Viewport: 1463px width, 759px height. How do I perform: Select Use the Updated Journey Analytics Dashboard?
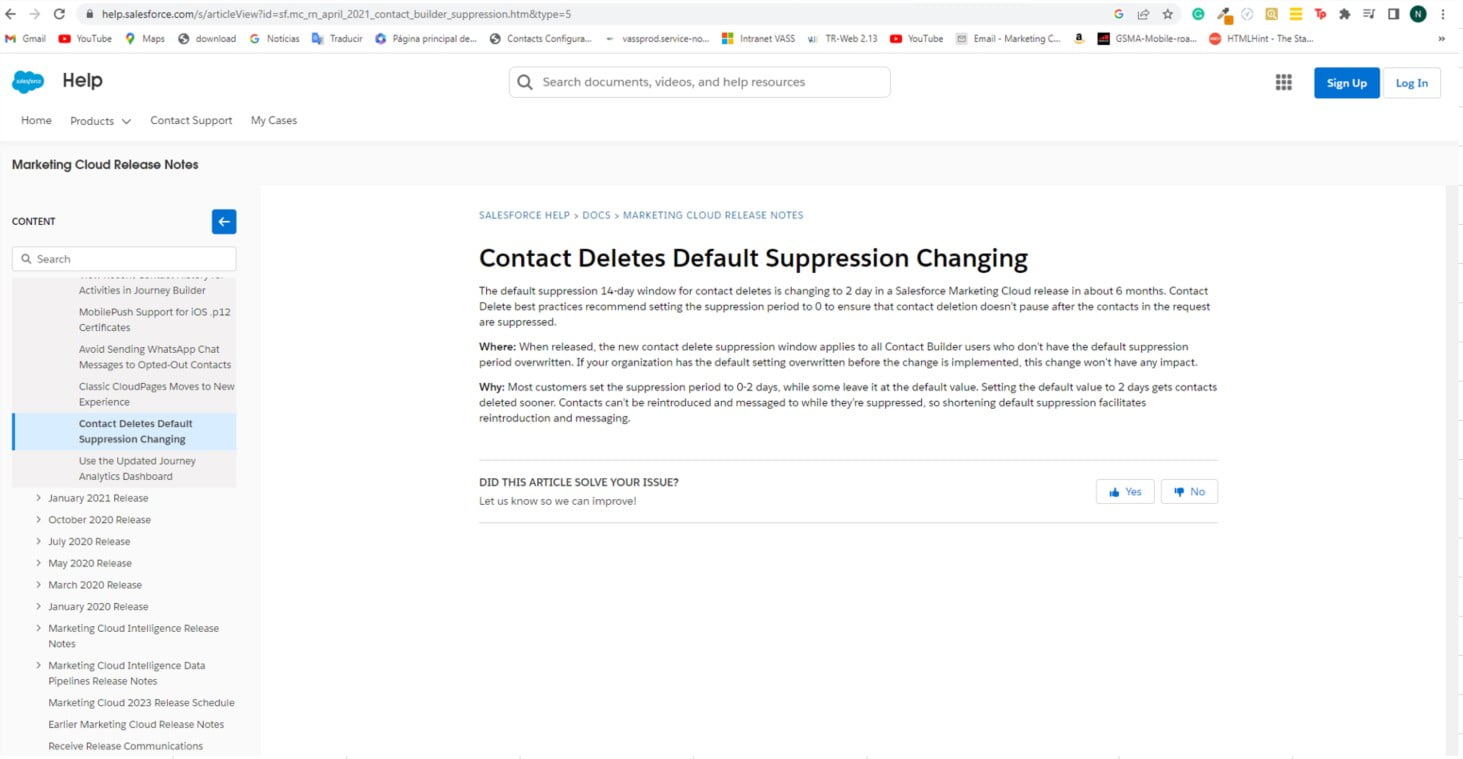[x=137, y=468]
